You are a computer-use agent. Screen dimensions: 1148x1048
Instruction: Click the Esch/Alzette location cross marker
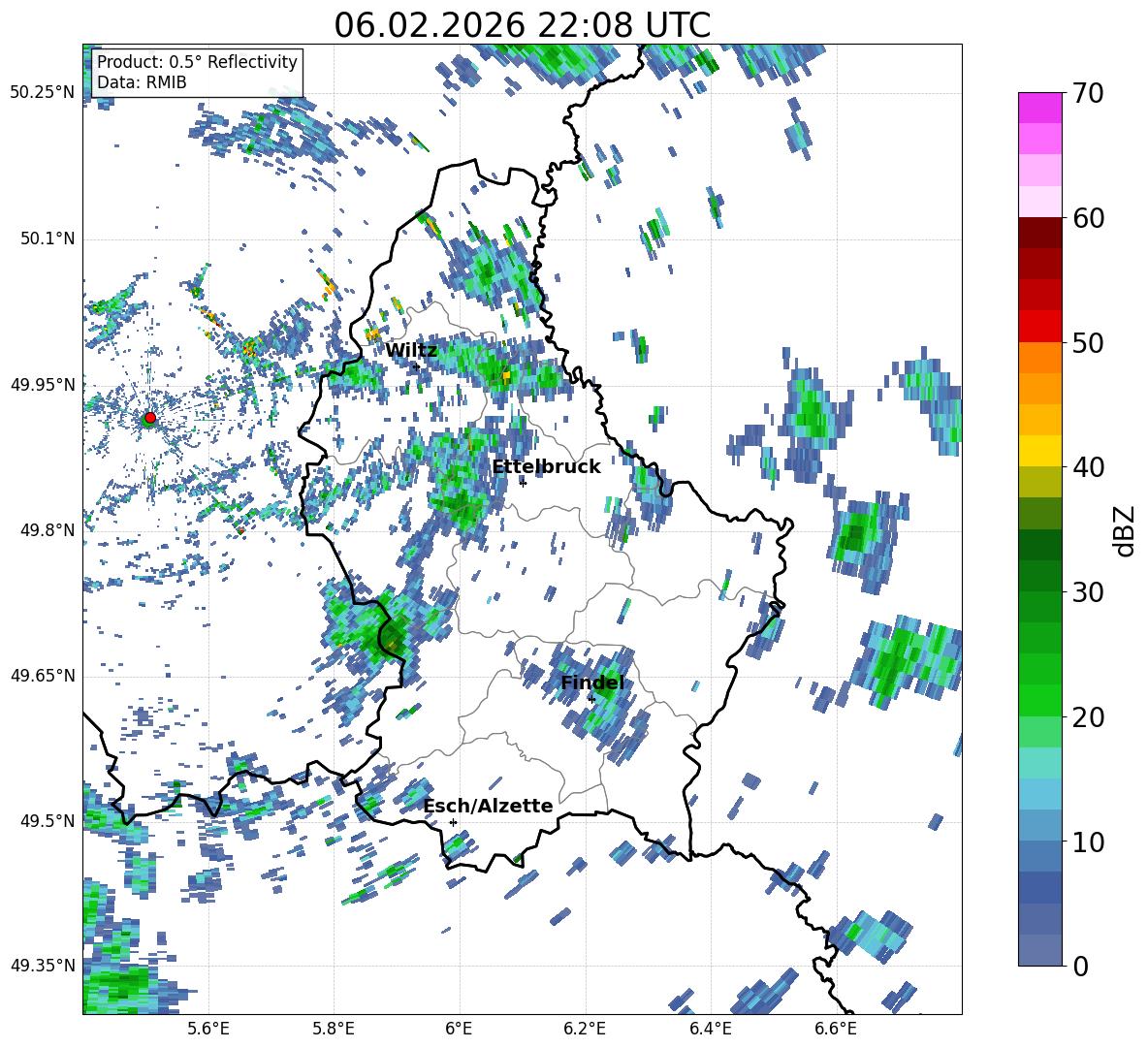tap(453, 822)
